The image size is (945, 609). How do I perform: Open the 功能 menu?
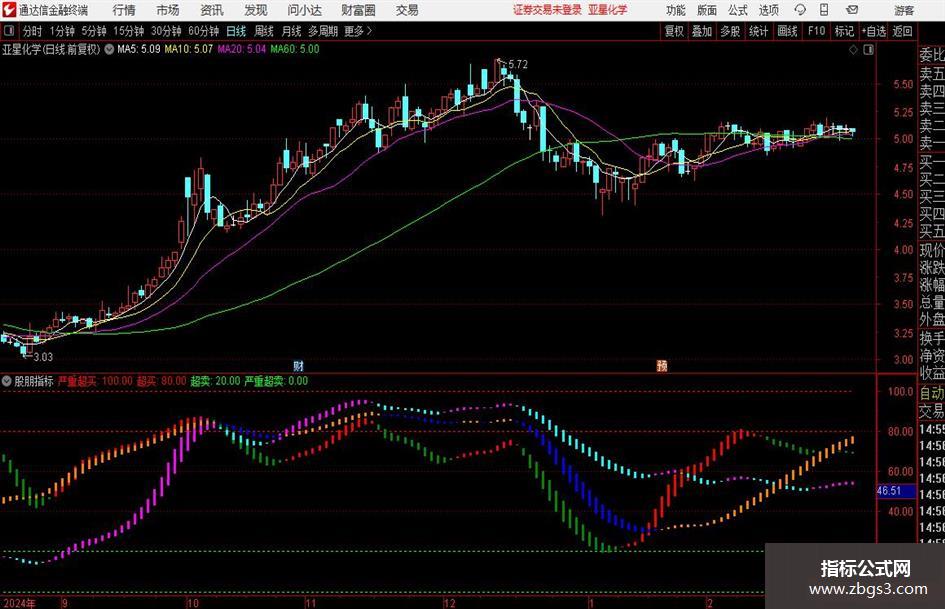click(x=676, y=10)
